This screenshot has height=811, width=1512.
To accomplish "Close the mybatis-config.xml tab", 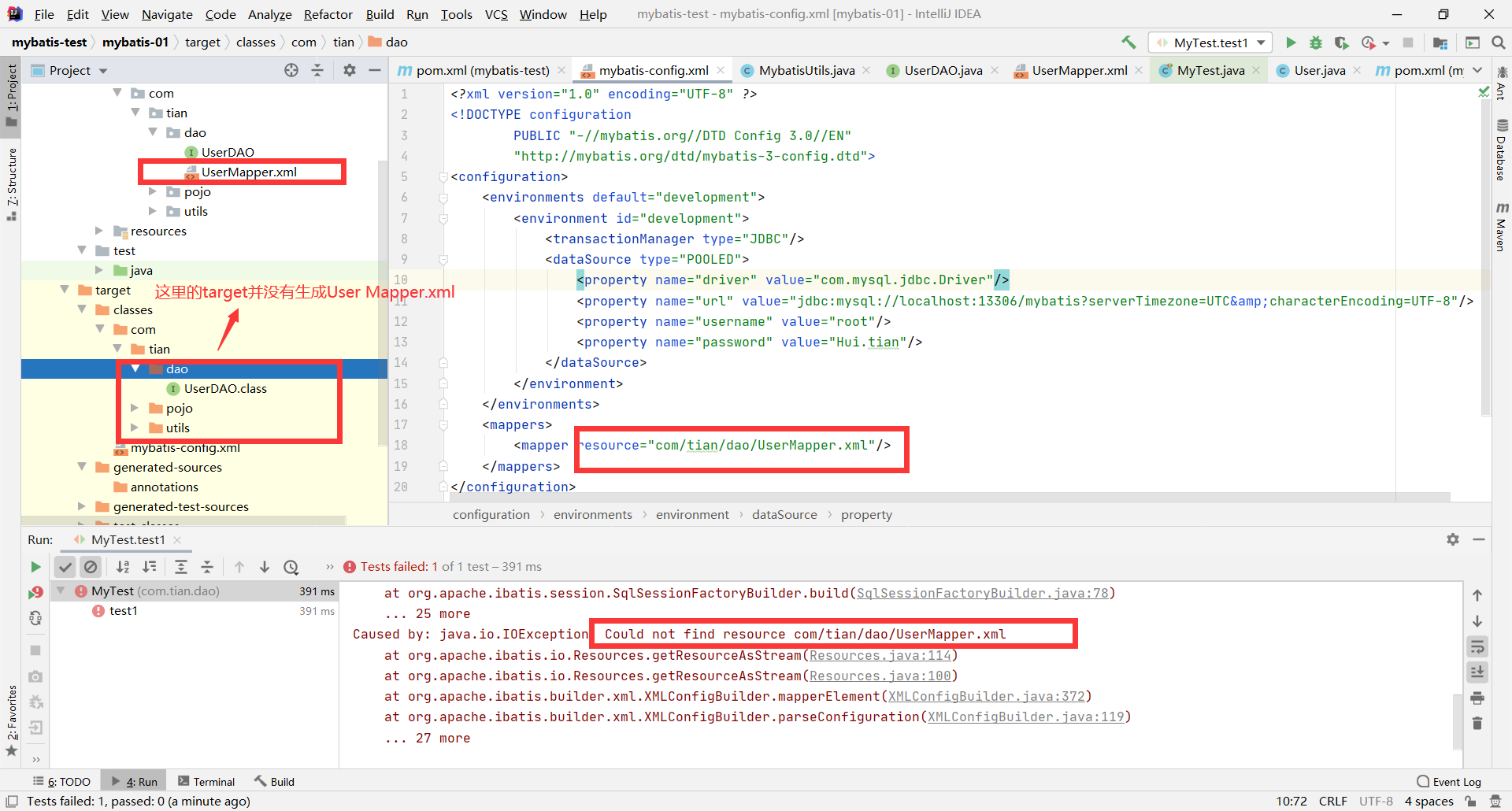I will coord(721,70).
